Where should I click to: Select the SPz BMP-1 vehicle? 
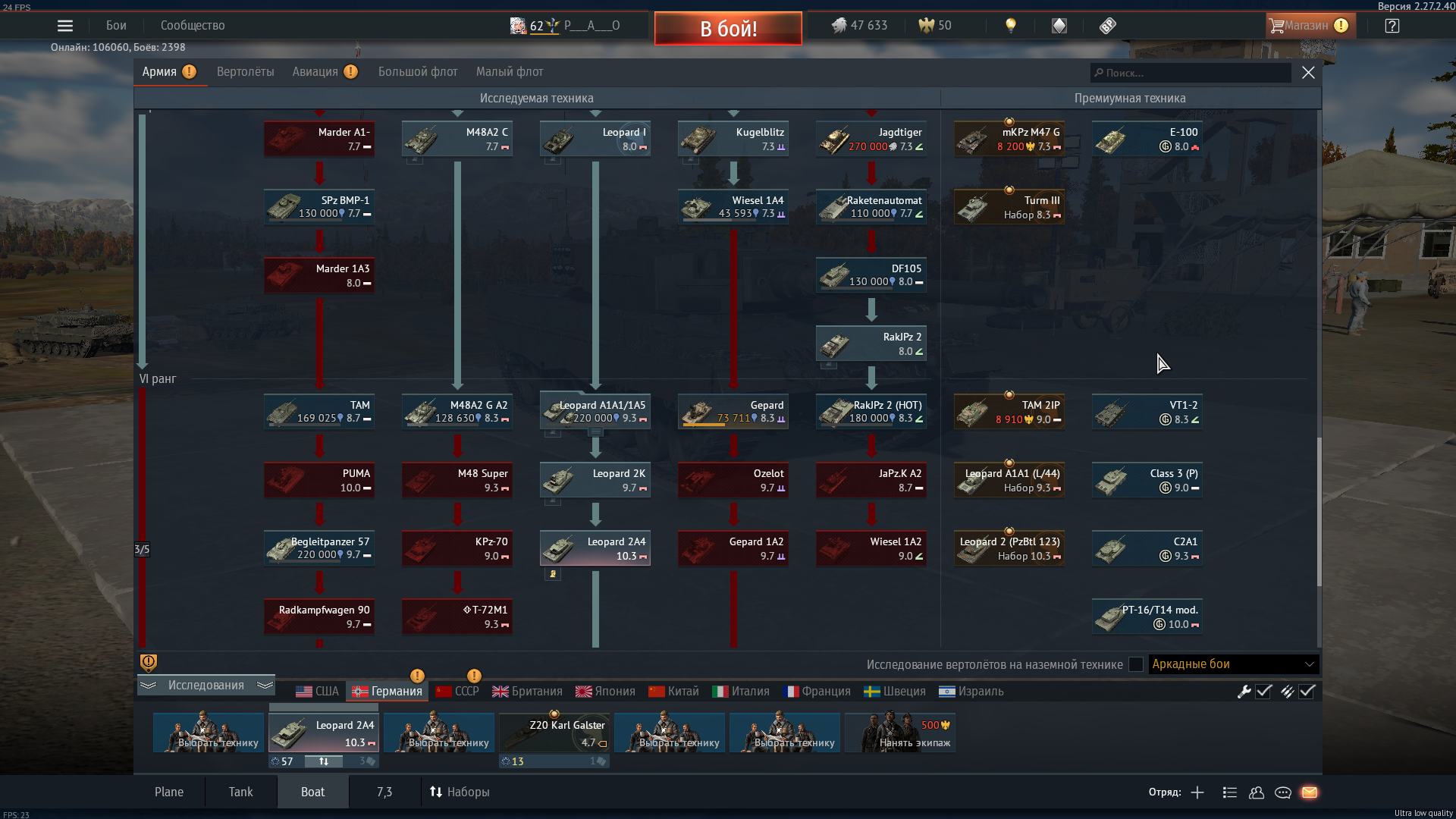319,208
